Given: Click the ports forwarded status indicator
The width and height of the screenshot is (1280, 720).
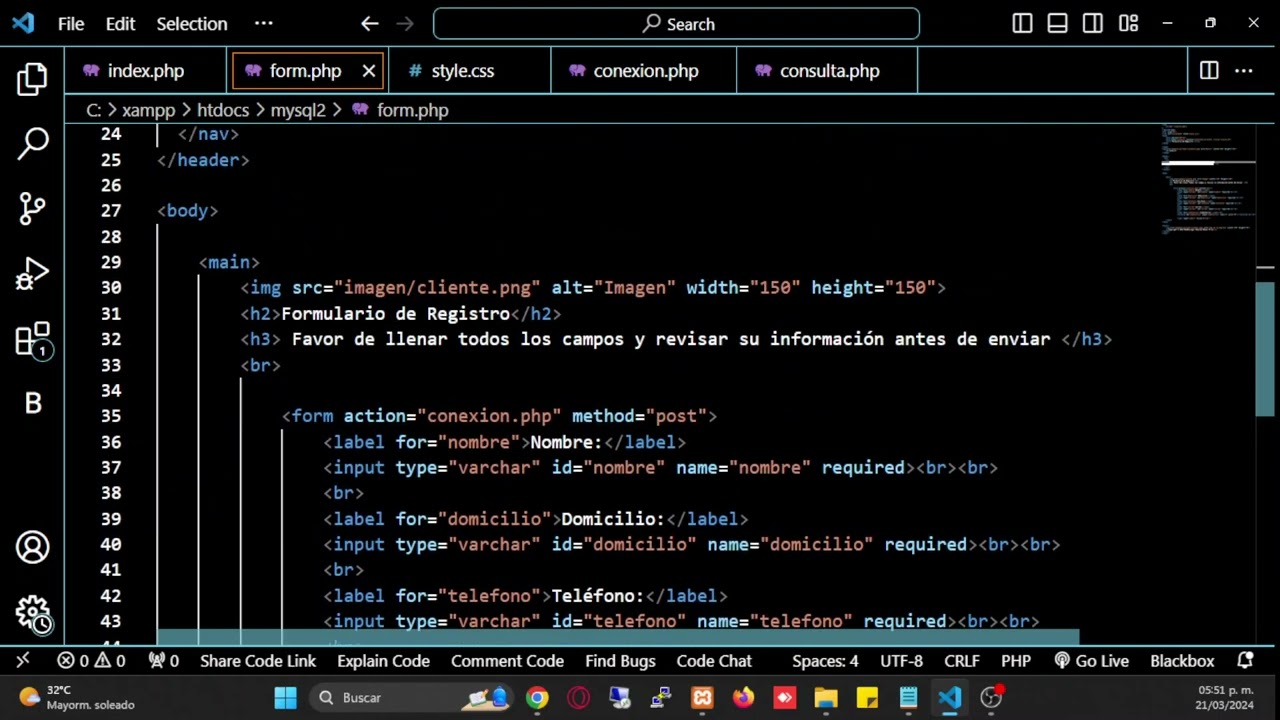Looking at the screenshot, I should 164,660.
